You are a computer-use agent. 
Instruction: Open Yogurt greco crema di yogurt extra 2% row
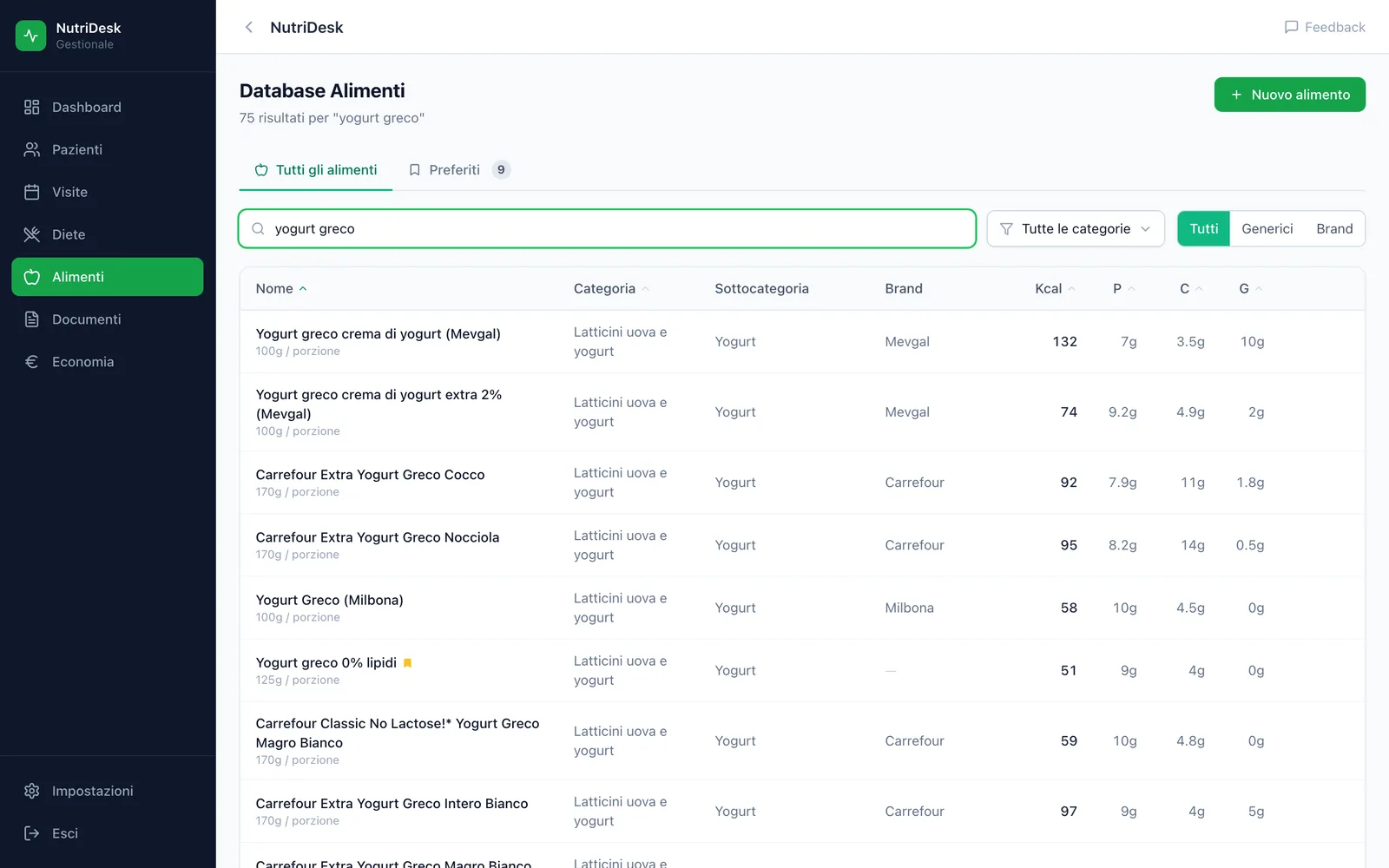click(801, 412)
